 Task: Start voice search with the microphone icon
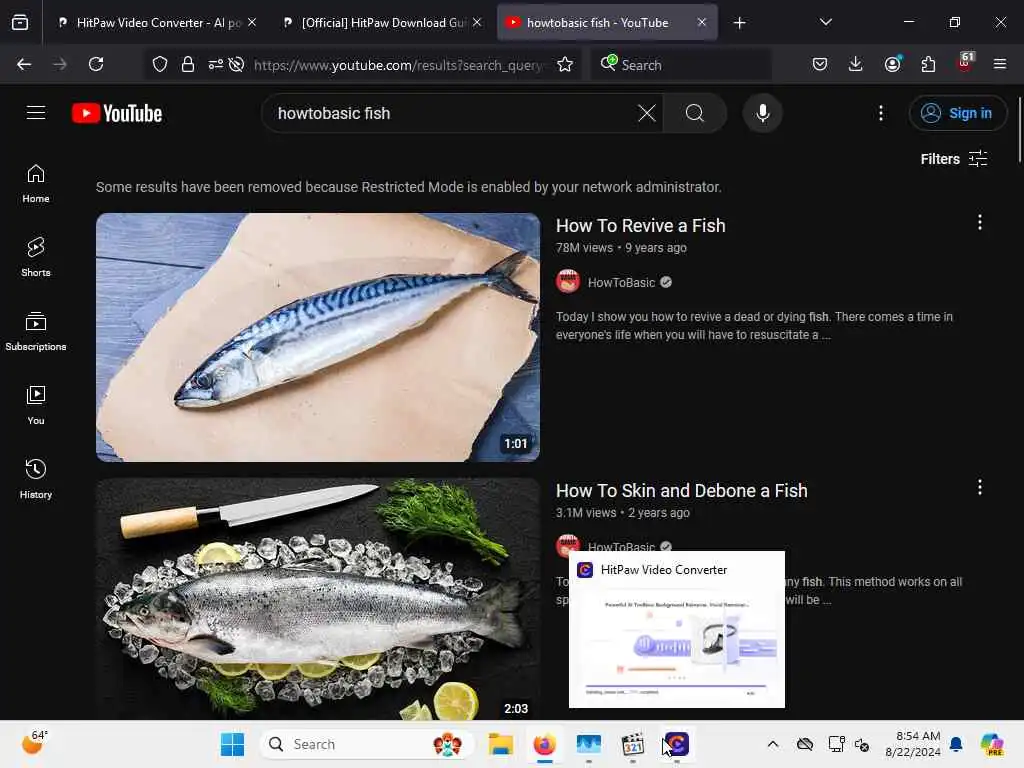tap(762, 113)
